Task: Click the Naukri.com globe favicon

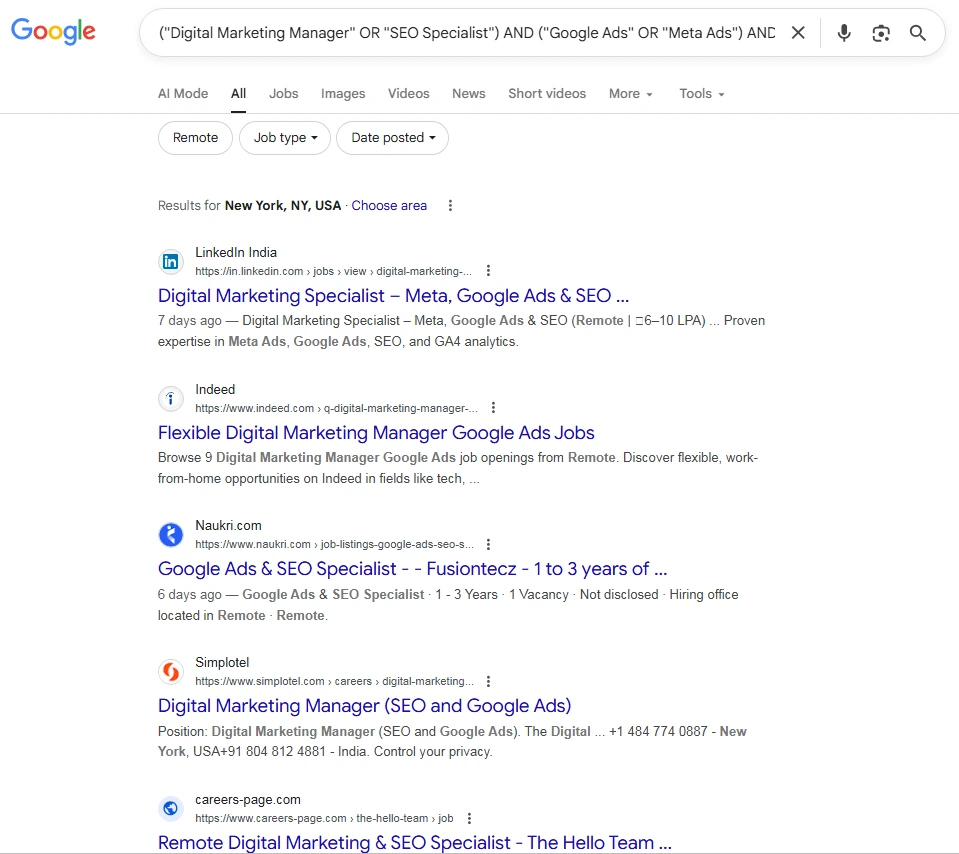Action: click(x=170, y=534)
